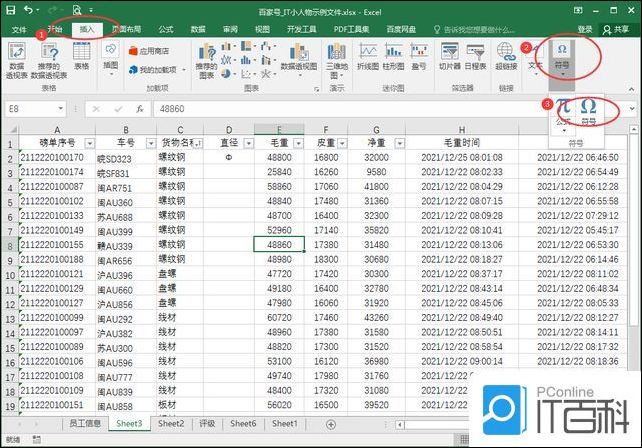Screen dimensions: 642x448
Task: Select the Sheet2 sheet tab
Action: click(x=171, y=423)
